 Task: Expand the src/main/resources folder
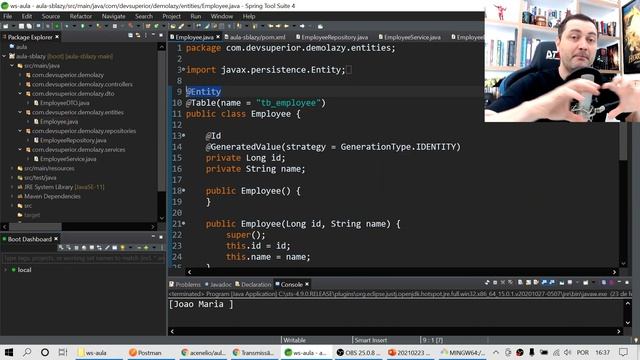point(12,168)
